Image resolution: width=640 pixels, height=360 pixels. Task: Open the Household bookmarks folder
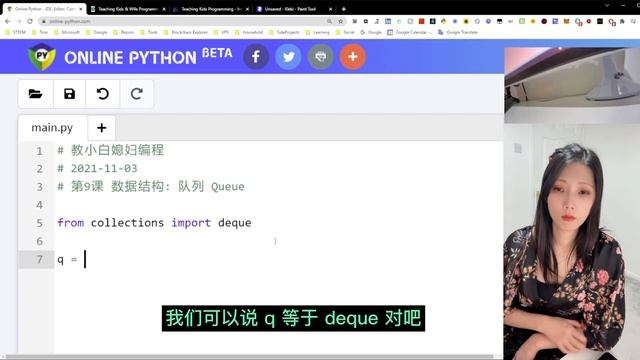tap(249, 32)
